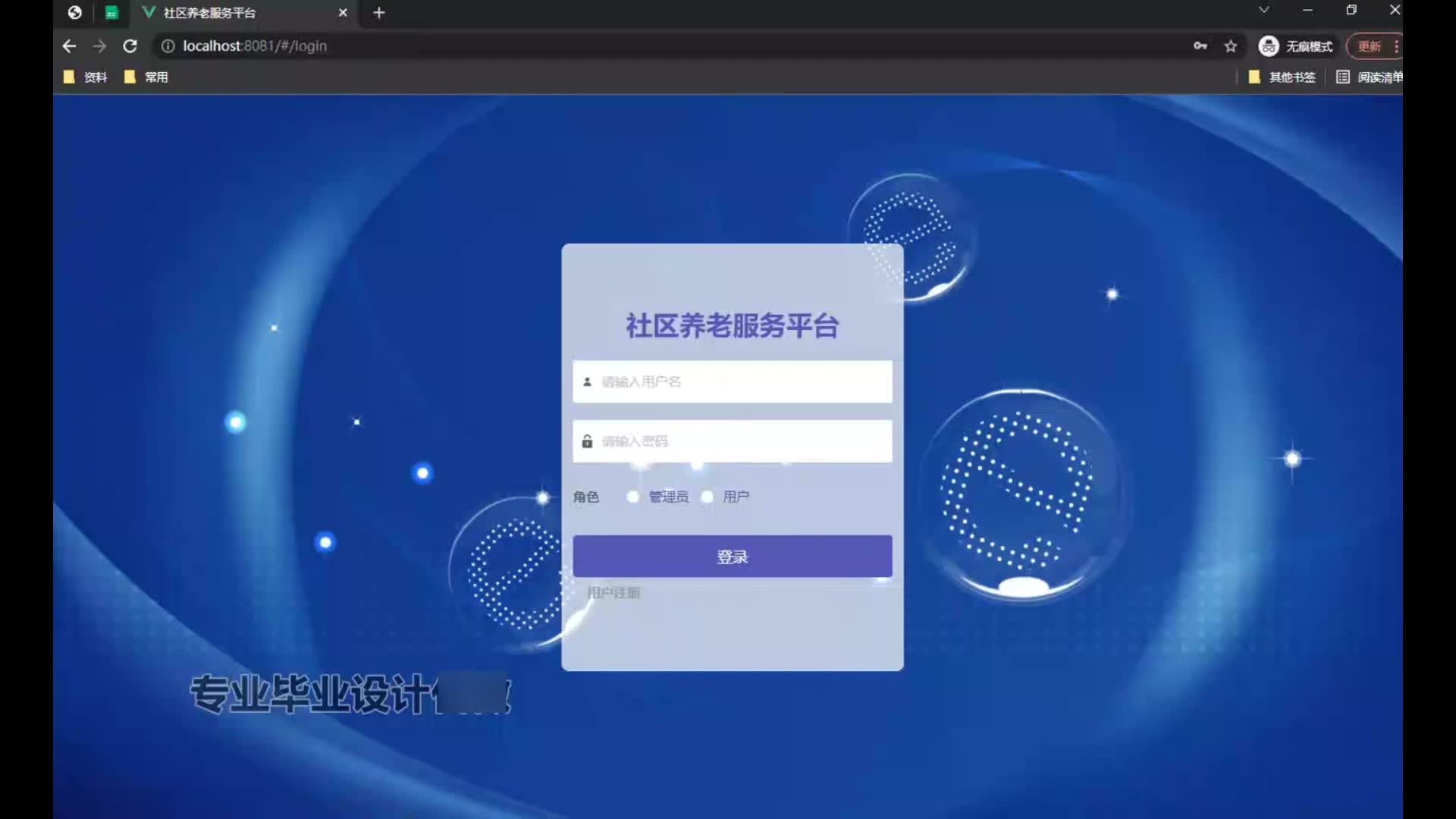1456x819 pixels.
Task: Open the 资料 bookmarks folder
Action: [86, 77]
